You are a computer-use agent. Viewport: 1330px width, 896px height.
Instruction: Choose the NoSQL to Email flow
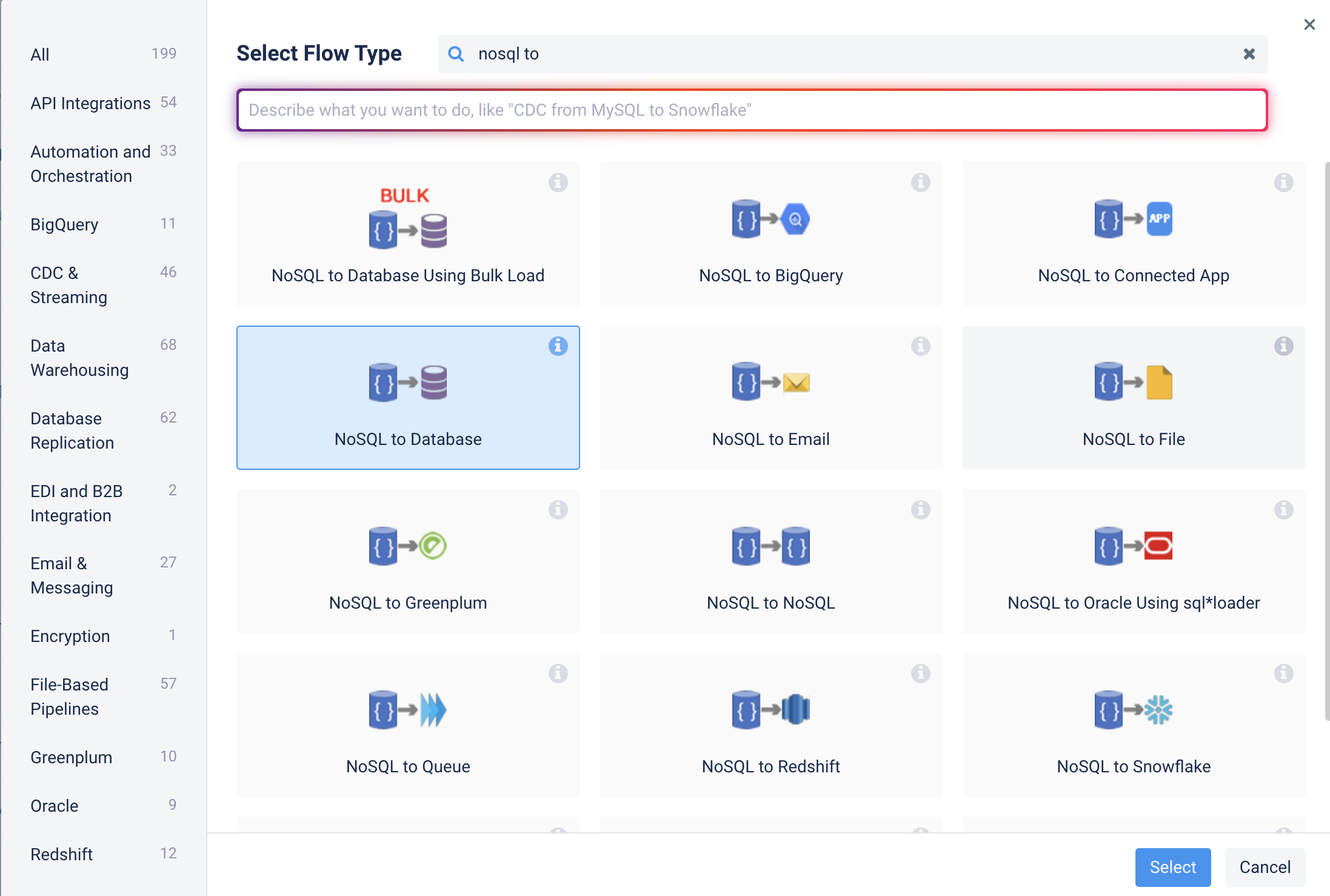point(770,398)
